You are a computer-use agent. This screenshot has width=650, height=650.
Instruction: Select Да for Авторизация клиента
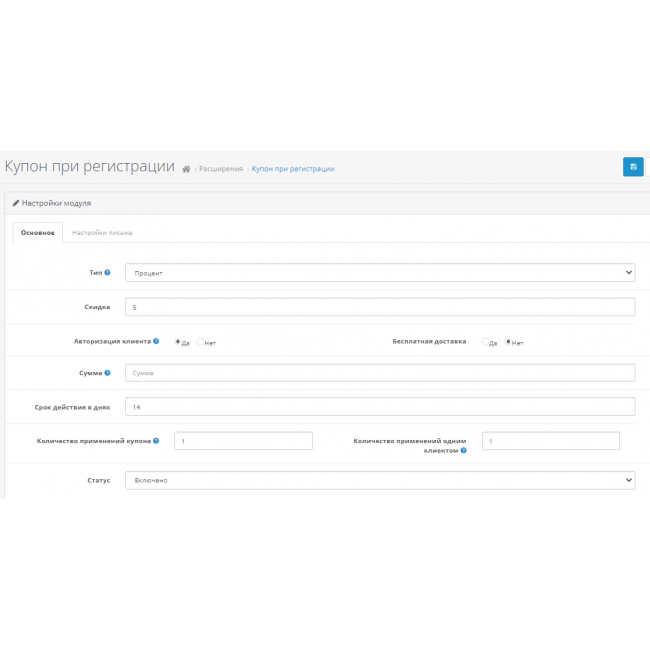(x=179, y=342)
